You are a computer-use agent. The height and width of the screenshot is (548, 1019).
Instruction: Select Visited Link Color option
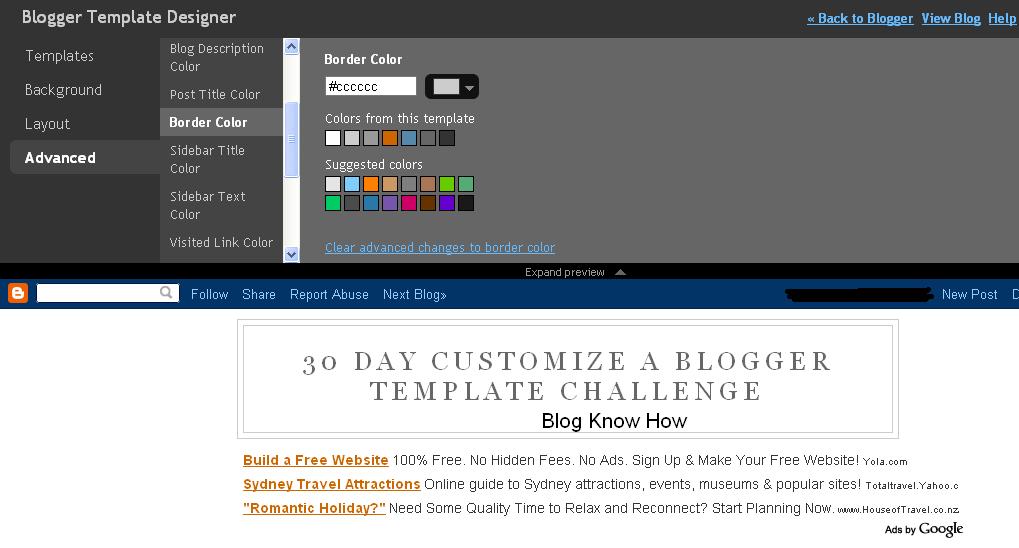(x=221, y=242)
